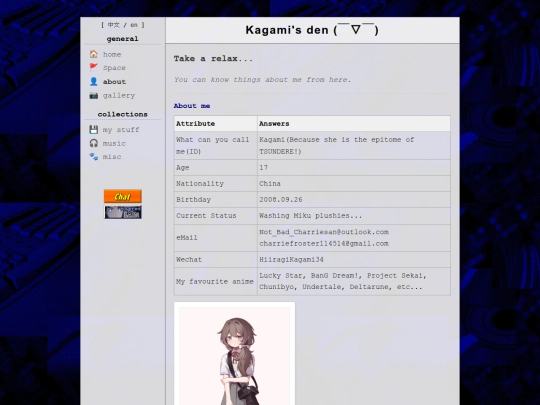The image size is (540, 405).
Task: Click the eMail attribute cell
Action: point(216,238)
